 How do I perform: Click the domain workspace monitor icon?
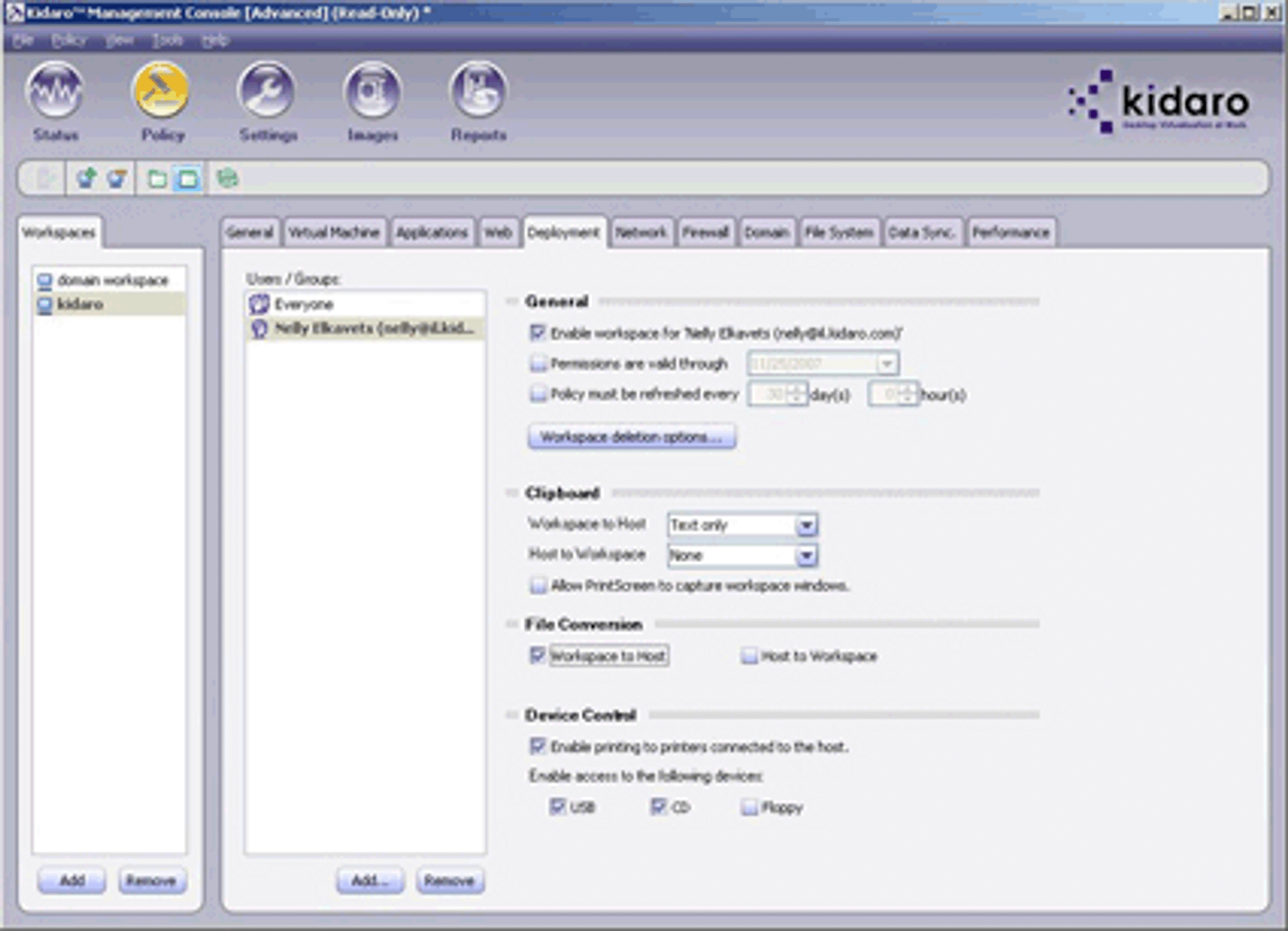point(44,281)
